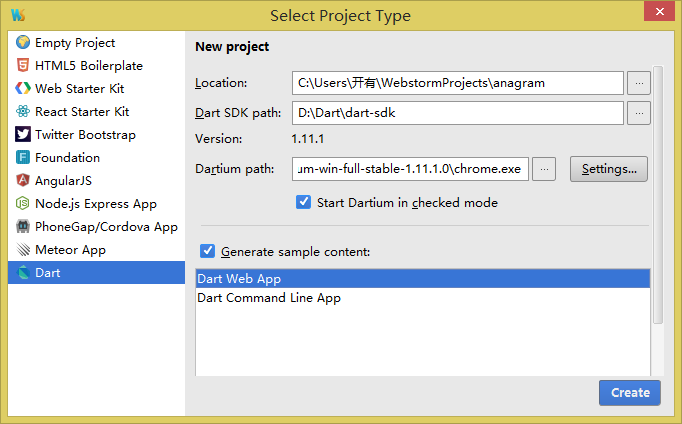Select Dart Web App sample
This screenshot has height=424, width=682.
(423, 278)
